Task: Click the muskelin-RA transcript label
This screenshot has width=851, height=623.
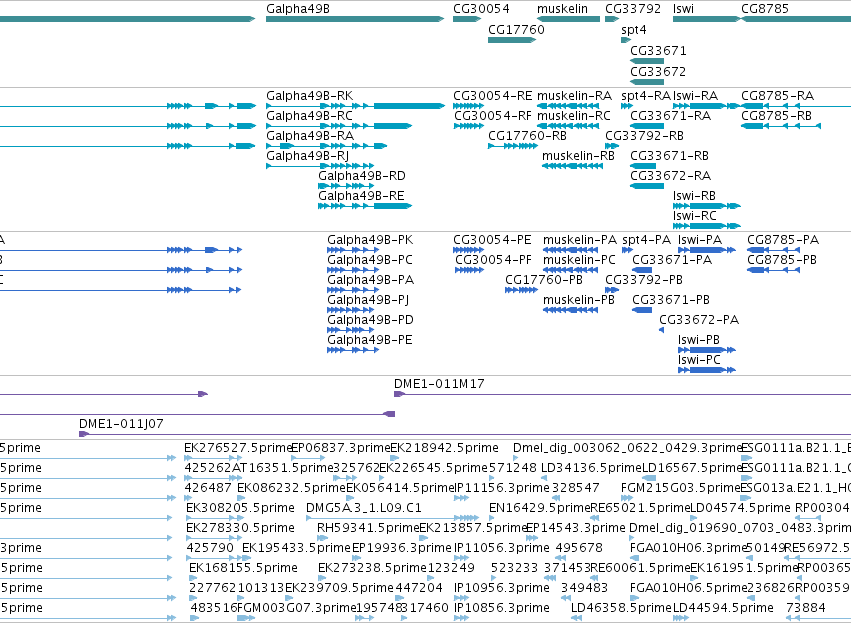Action: point(574,96)
